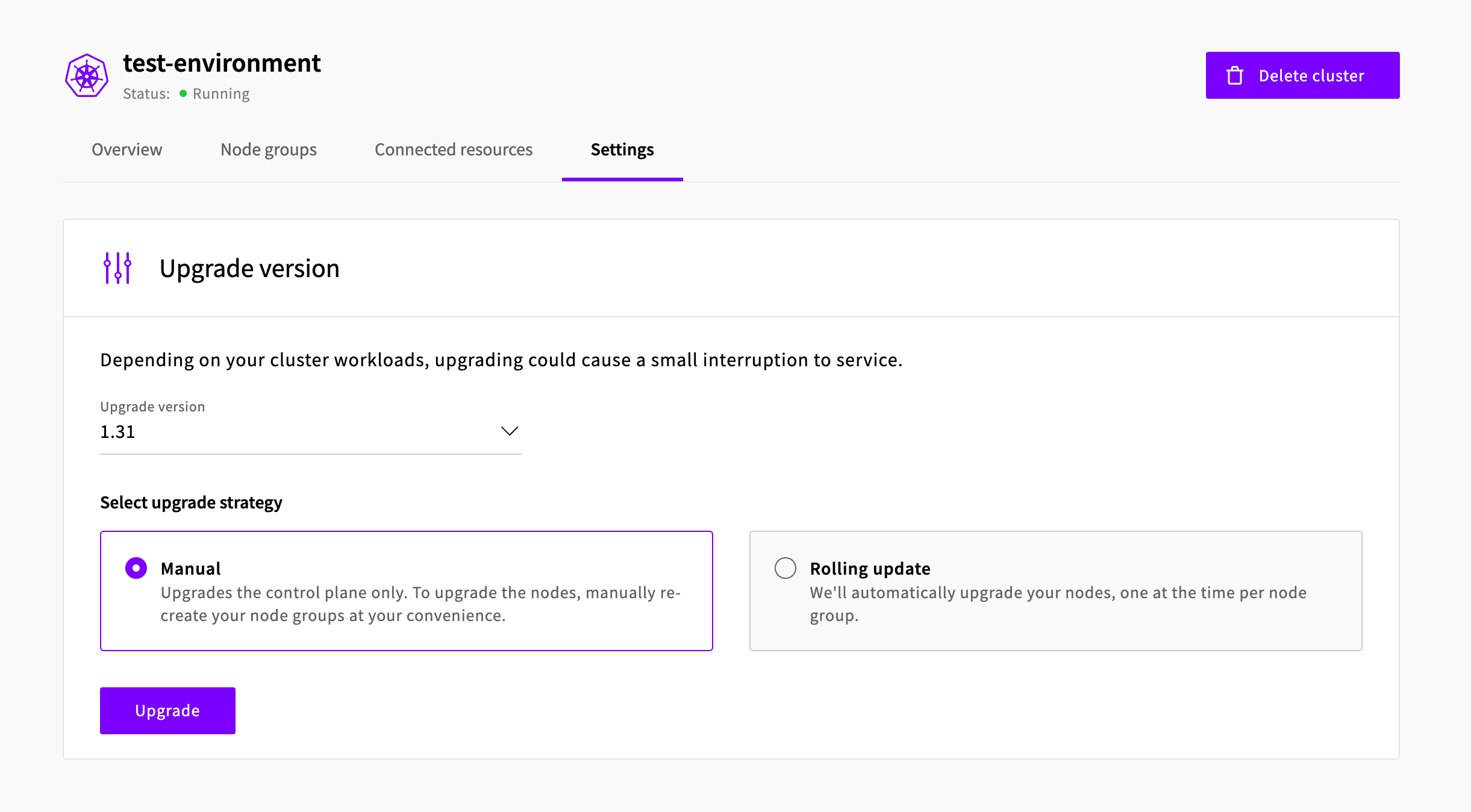Click the green Running status dot
The width and height of the screenshot is (1471, 812).
[x=183, y=93]
